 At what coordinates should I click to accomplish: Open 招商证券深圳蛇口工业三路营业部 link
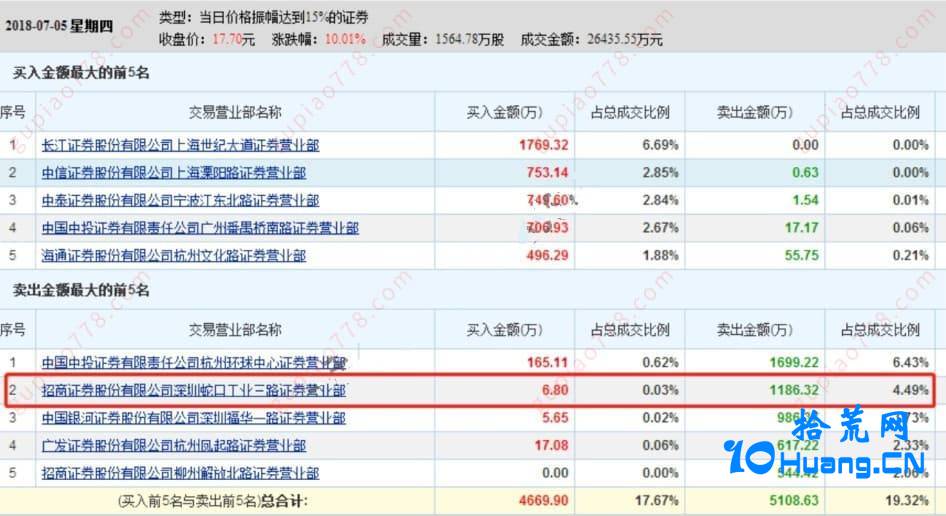tap(194, 390)
